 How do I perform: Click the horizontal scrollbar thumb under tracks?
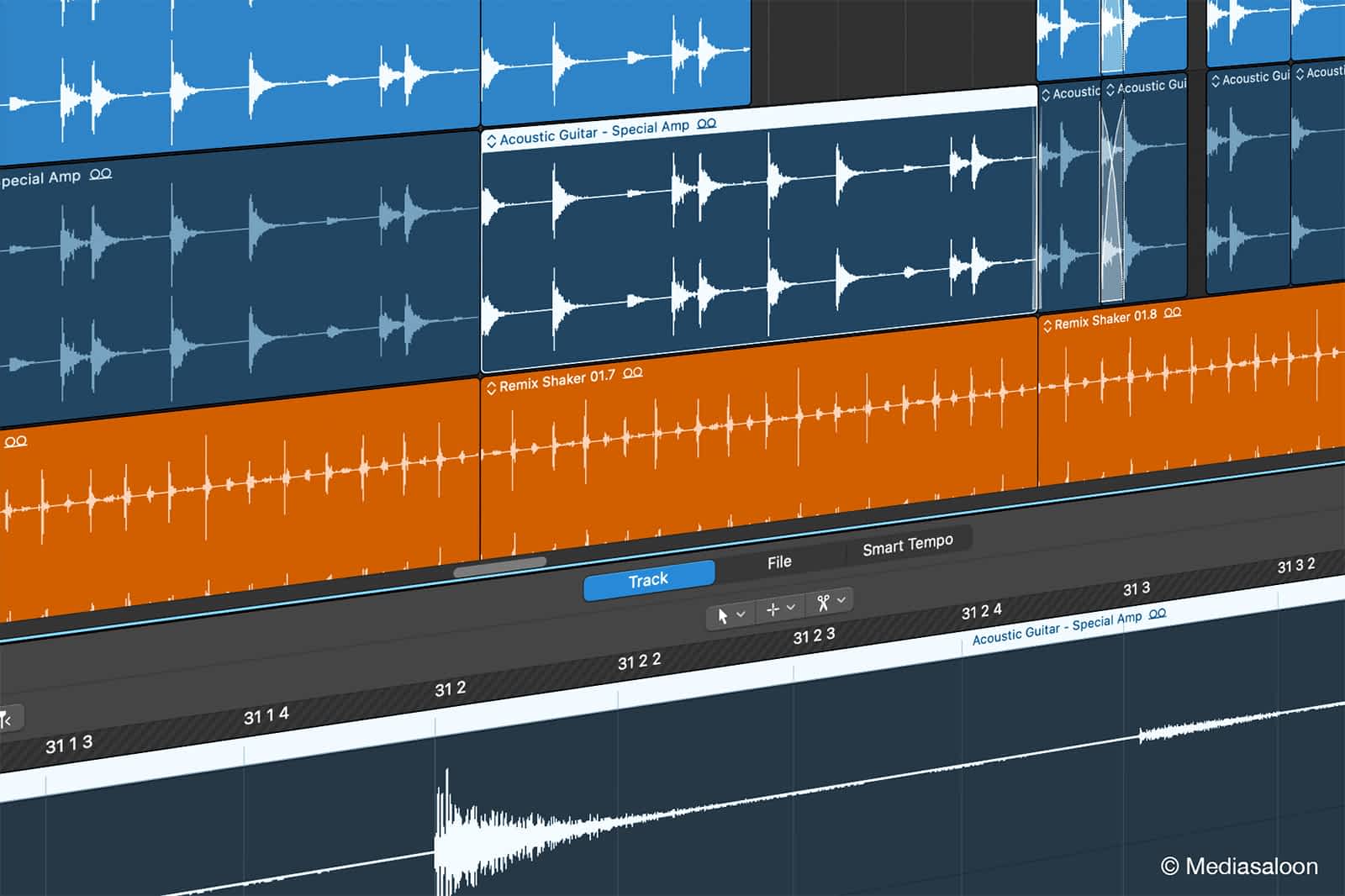pos(500,569)
